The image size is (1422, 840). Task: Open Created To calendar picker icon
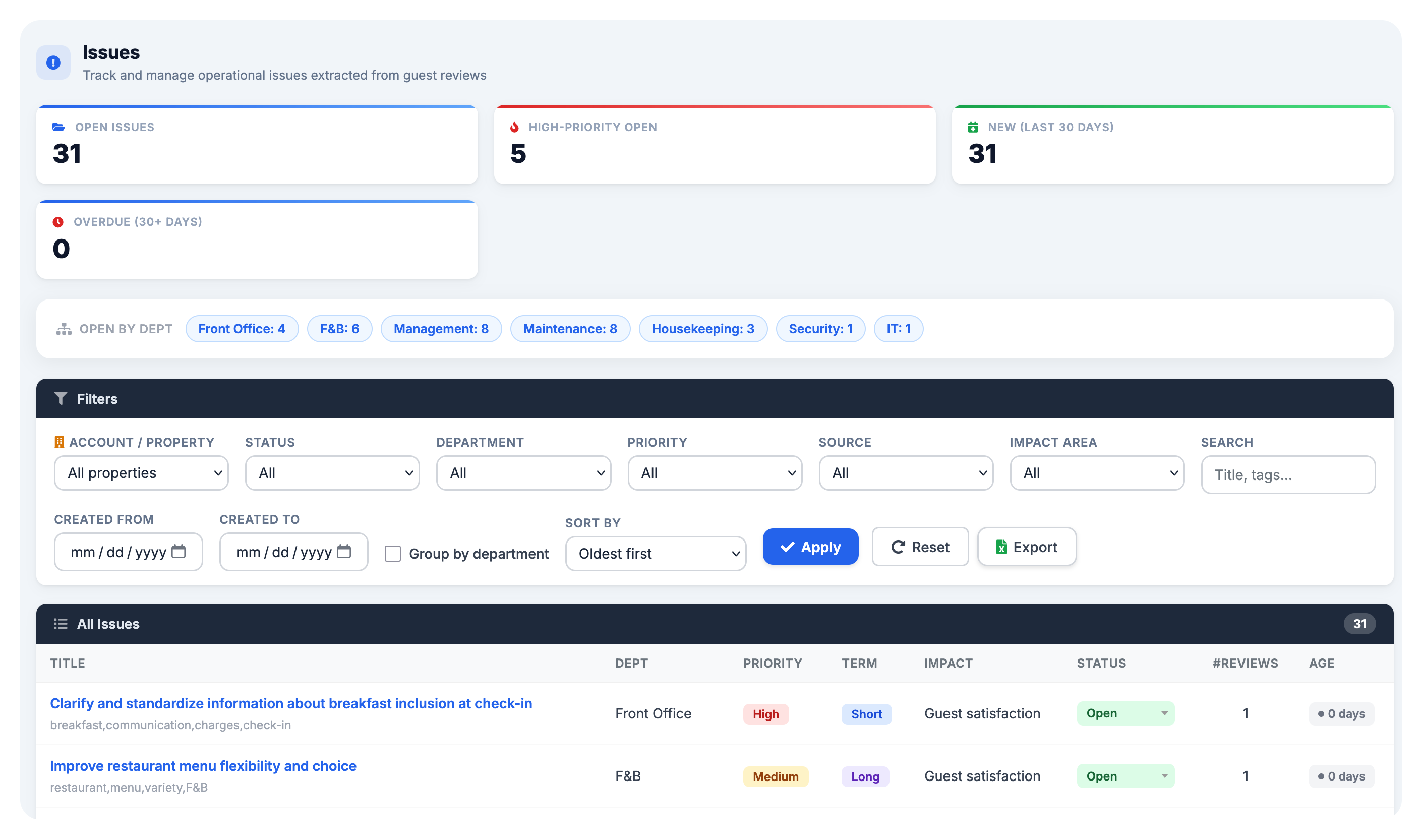(343, 551)
